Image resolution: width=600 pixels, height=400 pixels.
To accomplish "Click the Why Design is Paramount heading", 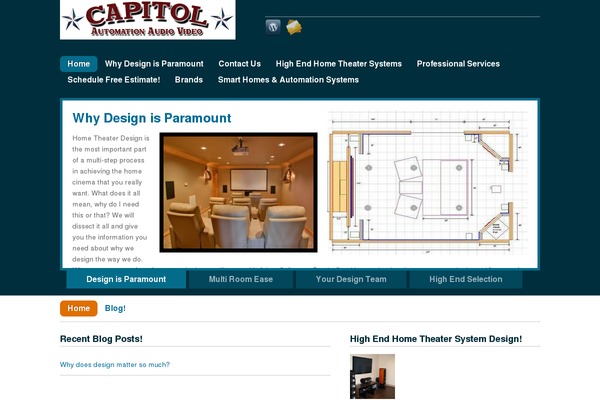I will click(152, 118).
